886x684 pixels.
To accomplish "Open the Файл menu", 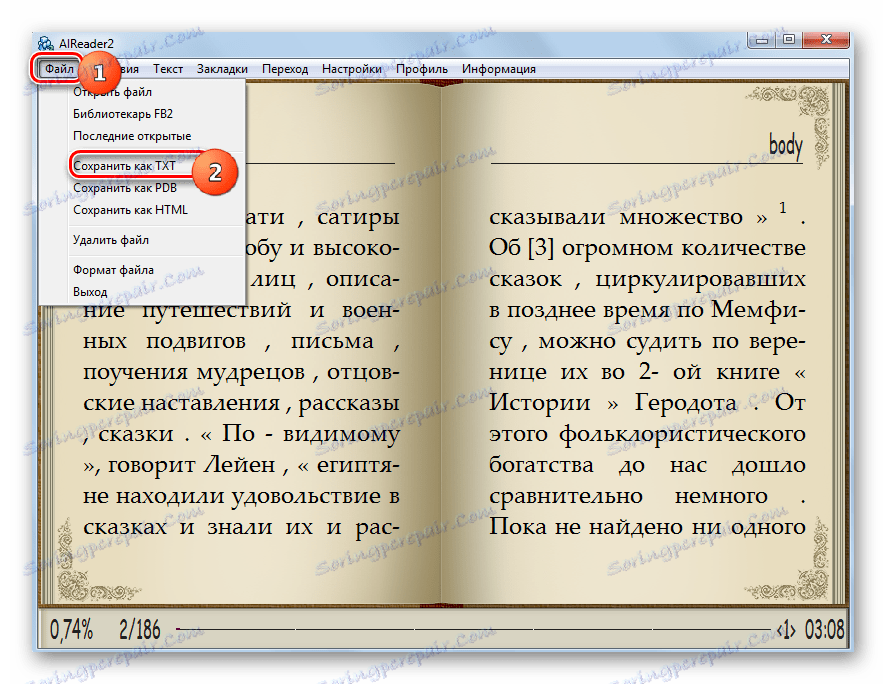I will [x=59, y=69].
